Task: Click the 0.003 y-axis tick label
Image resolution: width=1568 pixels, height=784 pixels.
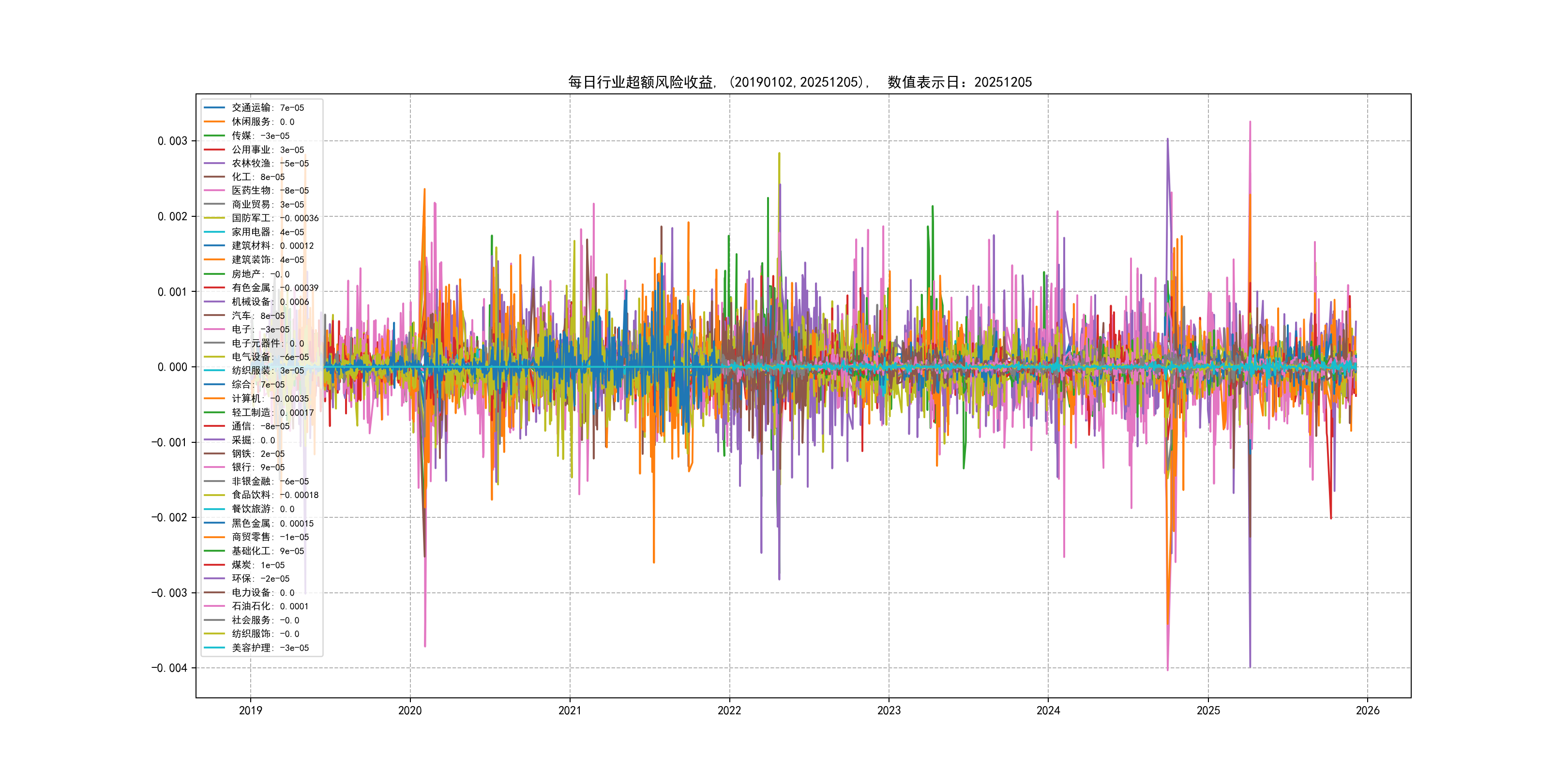Action: tap(172, 141)
